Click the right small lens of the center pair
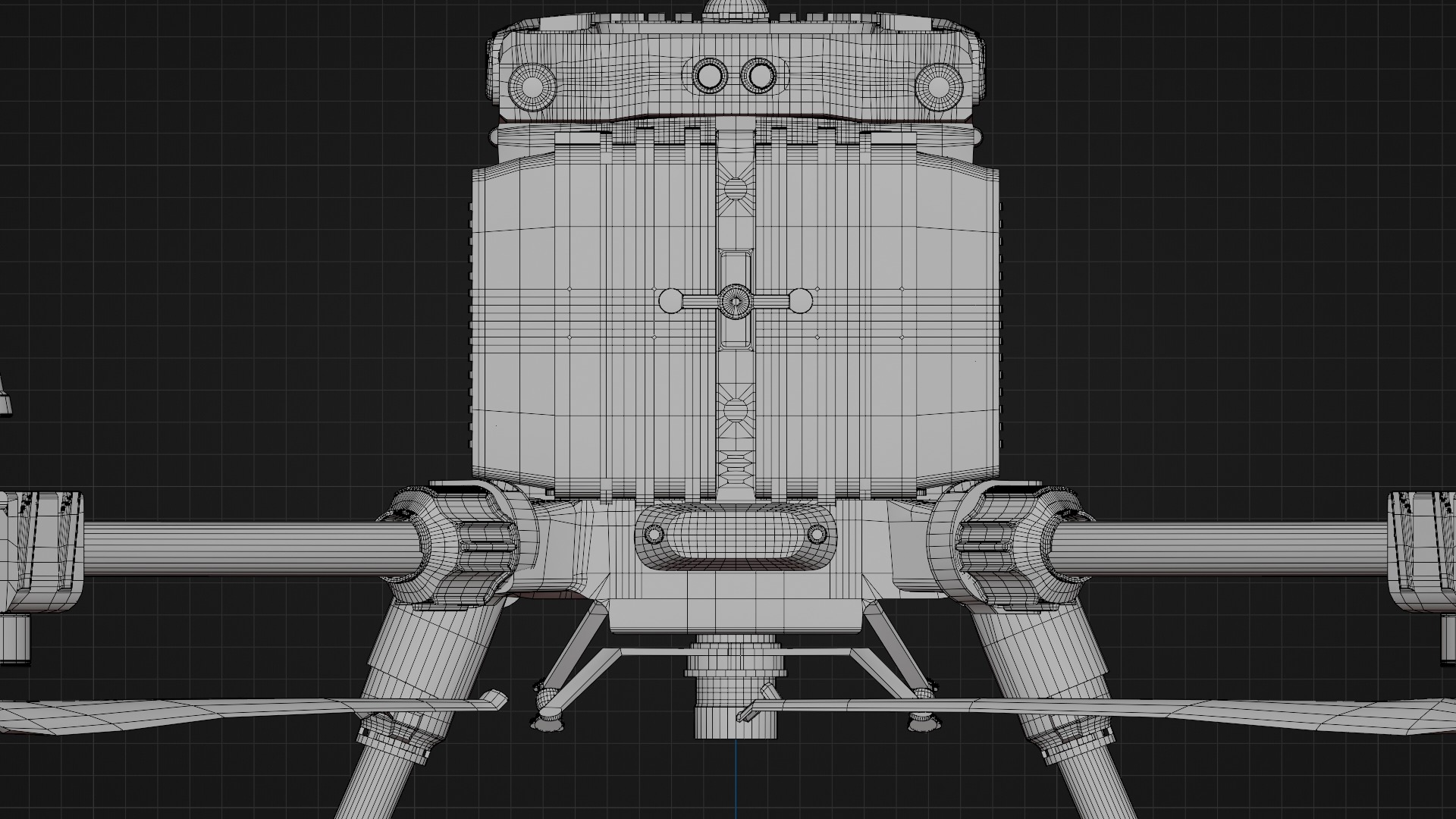Image resolution: width=1456 pixels, height=819 pixels. 758,75
